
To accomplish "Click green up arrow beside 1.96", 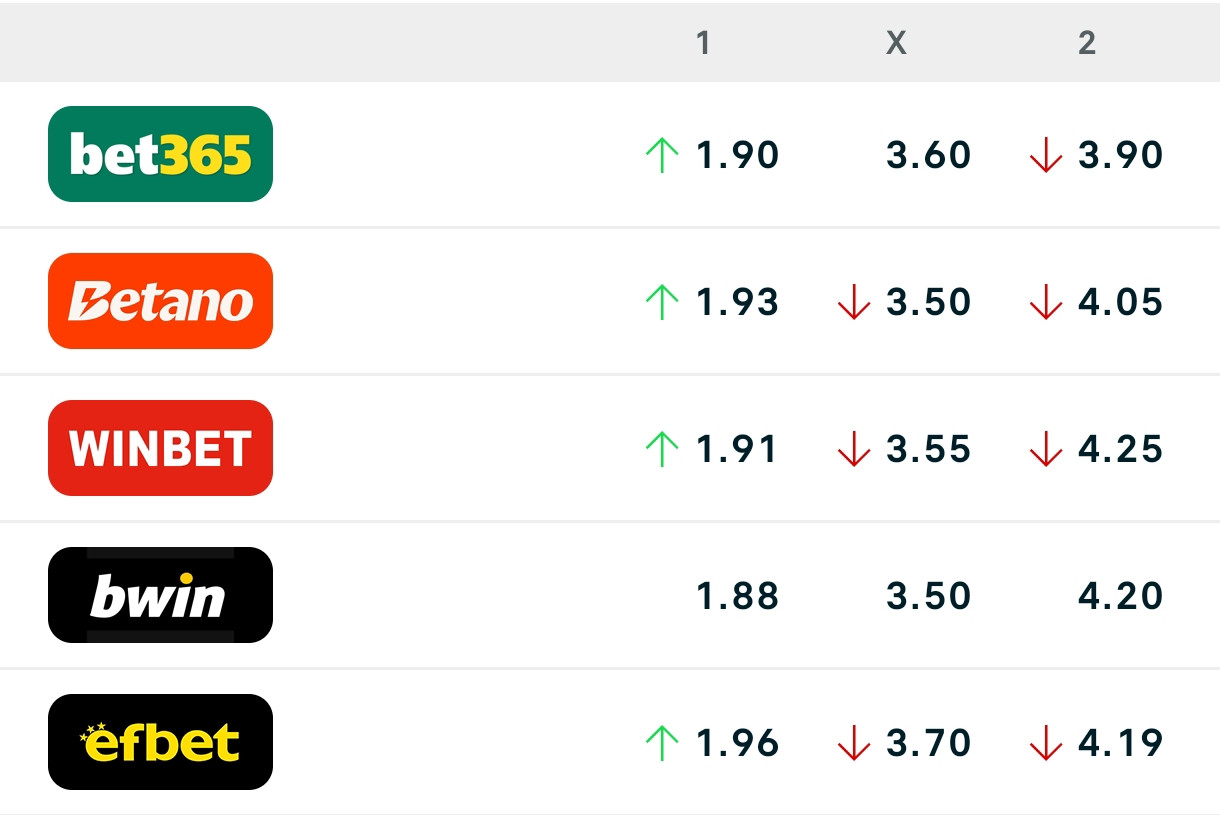I will coord(661,743).
